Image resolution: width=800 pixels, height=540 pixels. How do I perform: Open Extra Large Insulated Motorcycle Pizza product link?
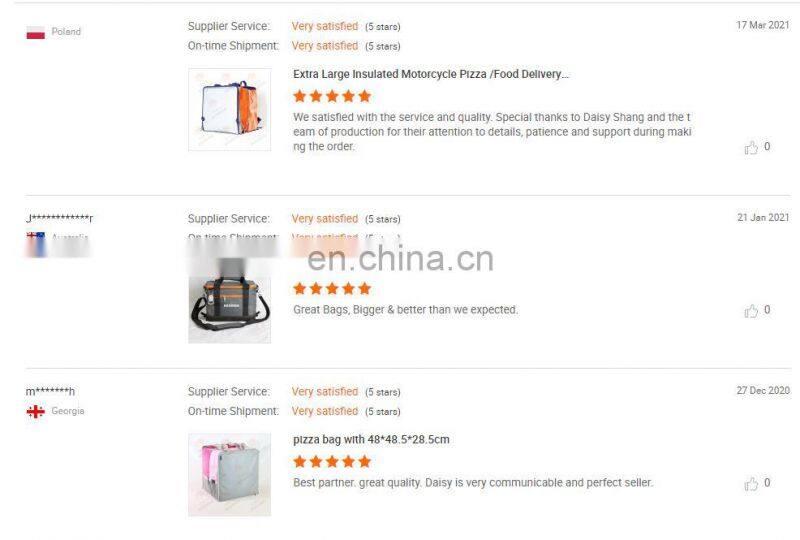pyautogui.click(x=431, y=74)
